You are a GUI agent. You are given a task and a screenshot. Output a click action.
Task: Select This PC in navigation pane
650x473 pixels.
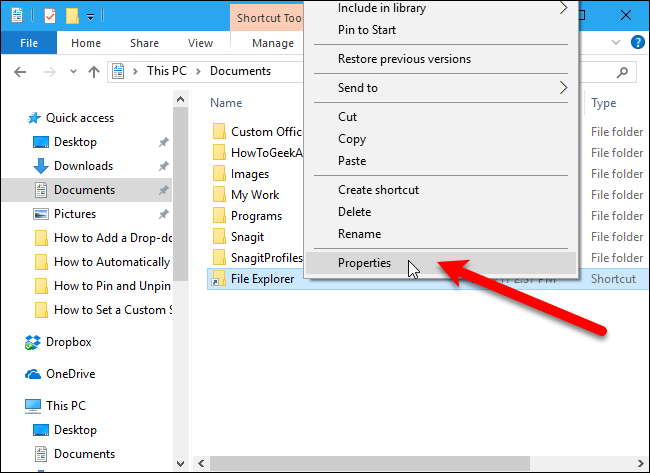65,406
